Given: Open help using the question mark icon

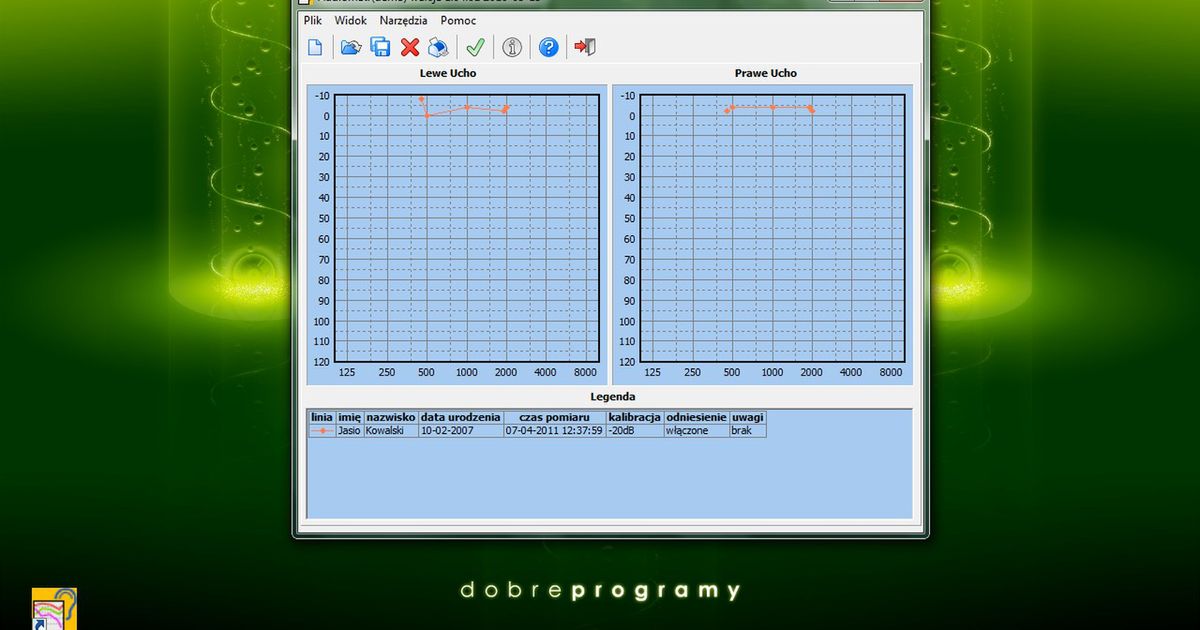Looking at the screenshot, I should coord(548,46).
